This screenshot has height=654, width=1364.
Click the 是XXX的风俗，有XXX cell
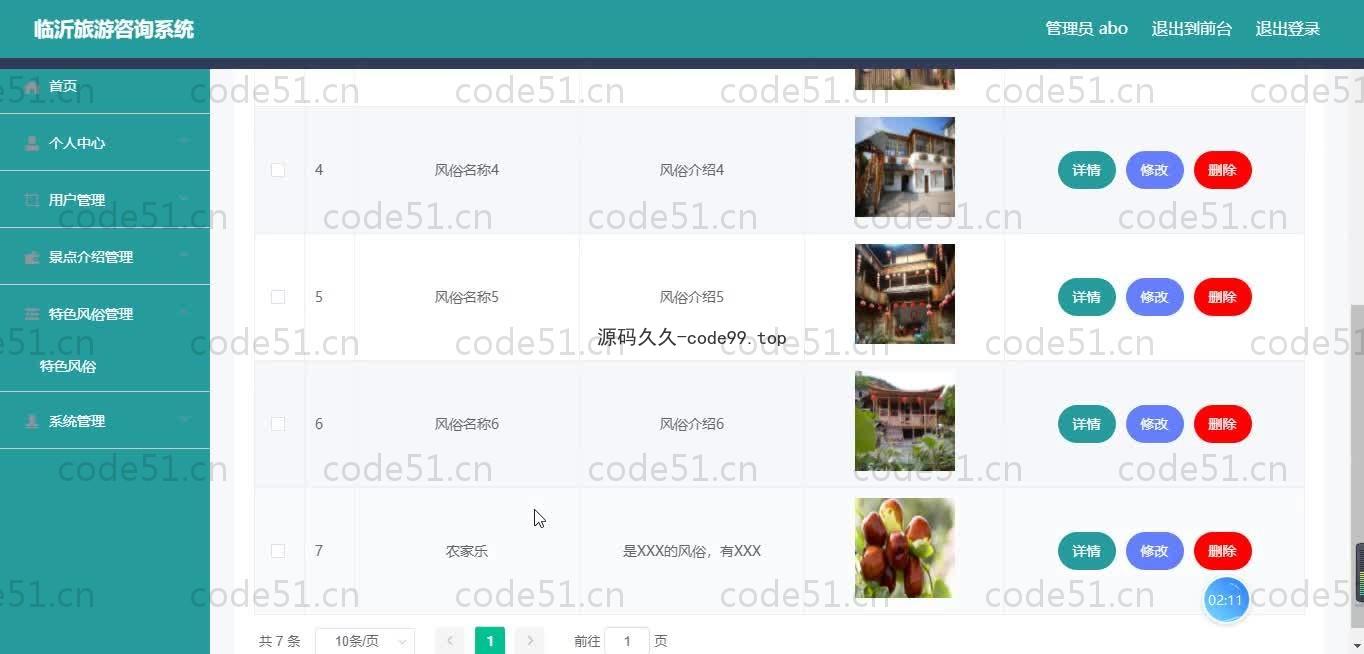(692, 551)
